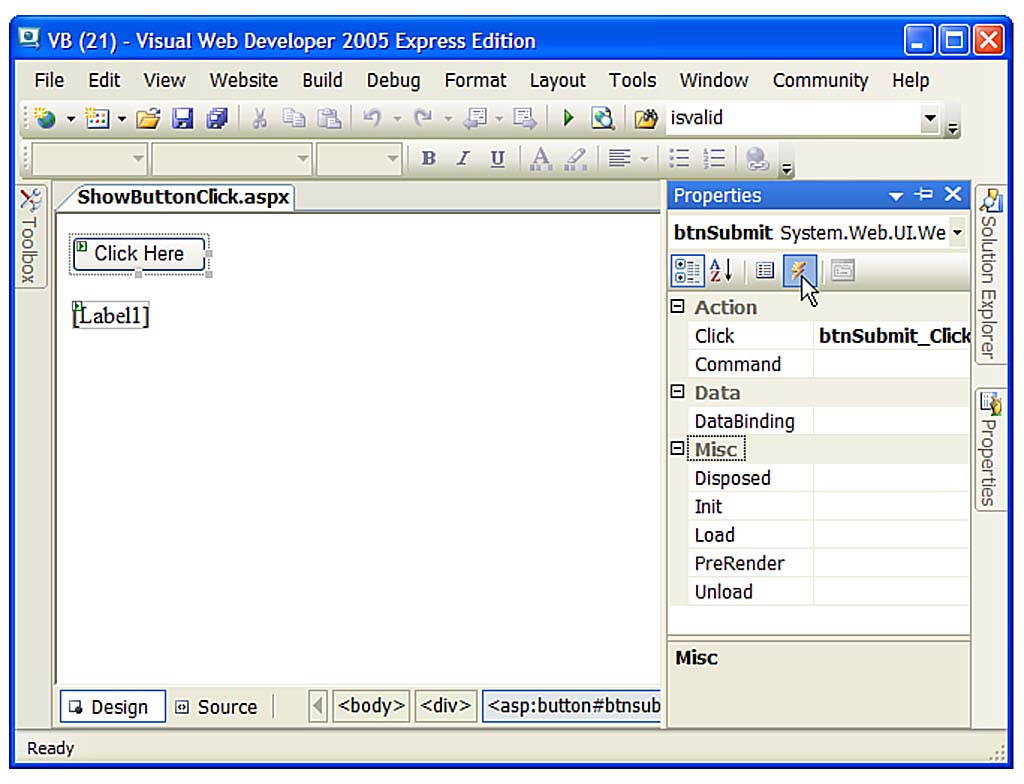Viewport: 1024px width, 784px height.
Task: Collapse the Action category
Action: pos(677,306)
